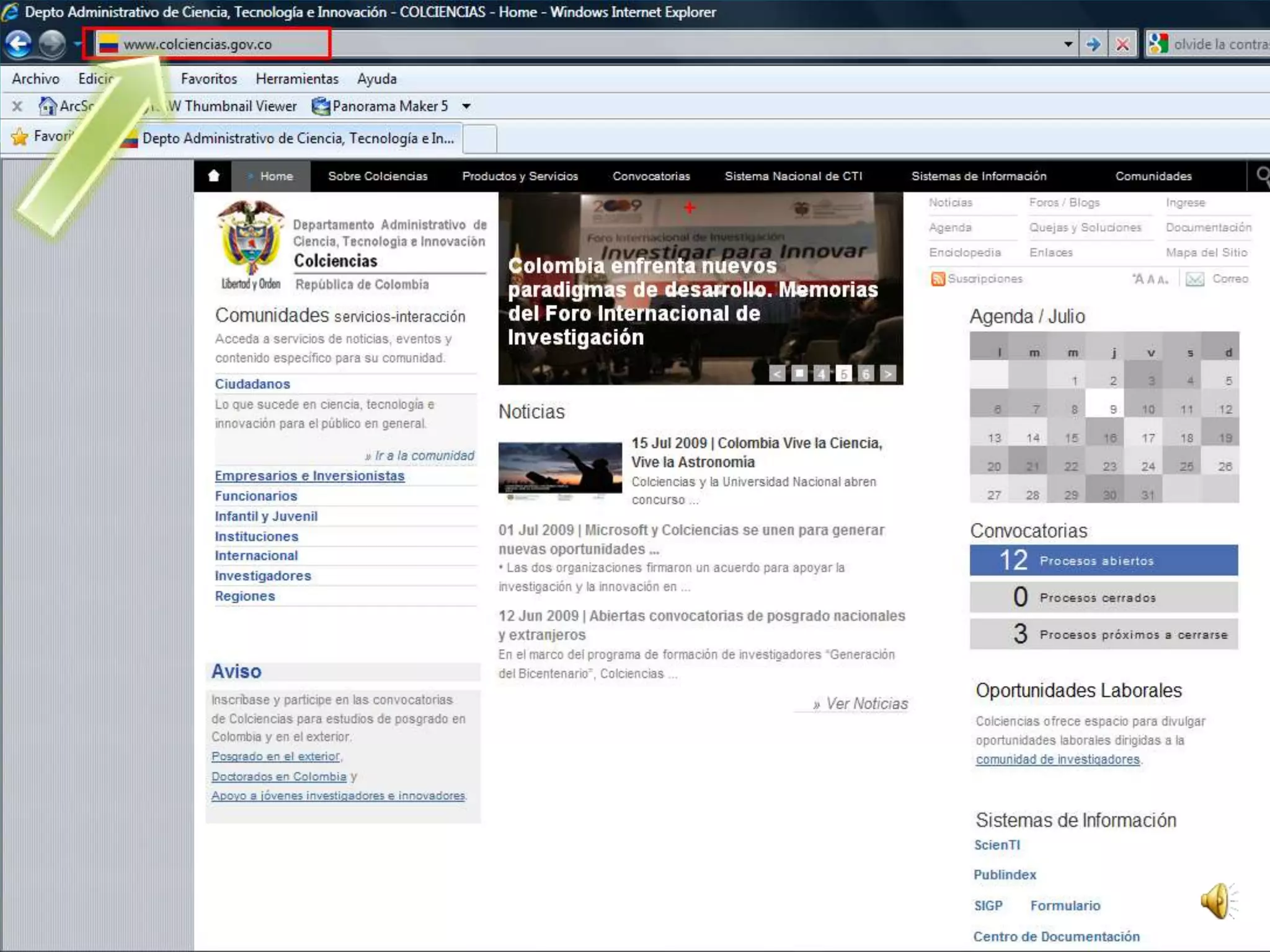Viewport: 1270px width, 952px height.
Task: Click the white home icon in site navigation
Action: pyautogui.click(x=214, y=176)
